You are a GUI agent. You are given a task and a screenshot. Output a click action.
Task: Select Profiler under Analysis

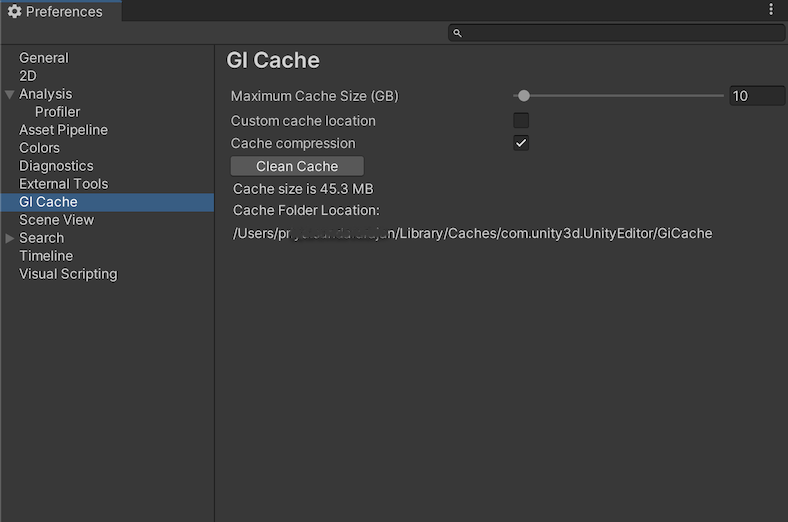coord(57,112)
